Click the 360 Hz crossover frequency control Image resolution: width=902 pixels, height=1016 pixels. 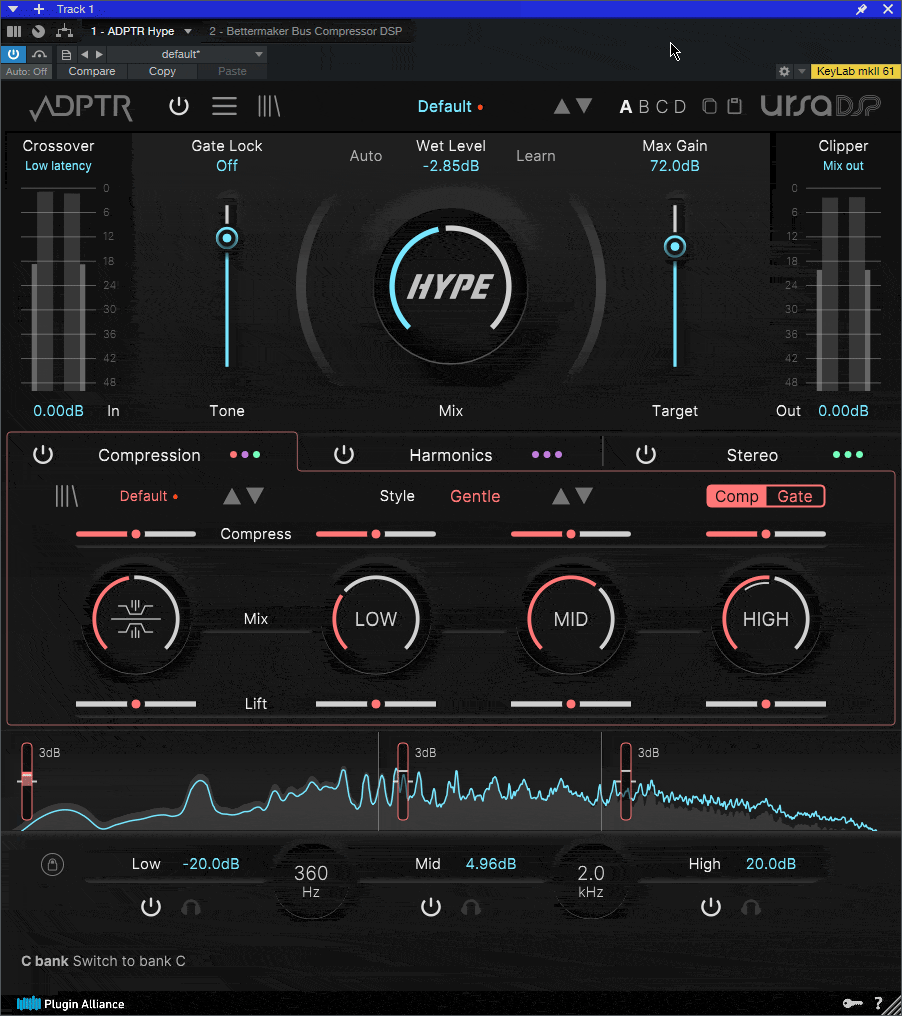(x=311, y=881)
